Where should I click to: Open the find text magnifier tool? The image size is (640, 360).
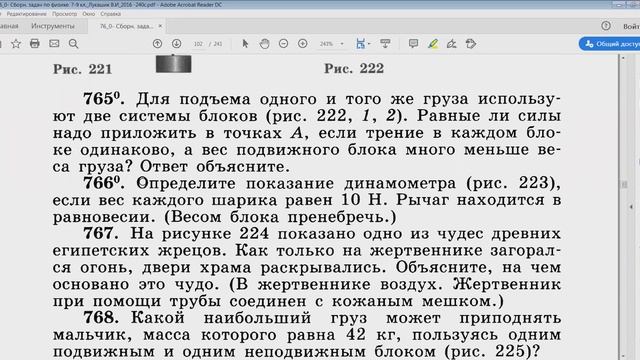[x=73, y=44]
